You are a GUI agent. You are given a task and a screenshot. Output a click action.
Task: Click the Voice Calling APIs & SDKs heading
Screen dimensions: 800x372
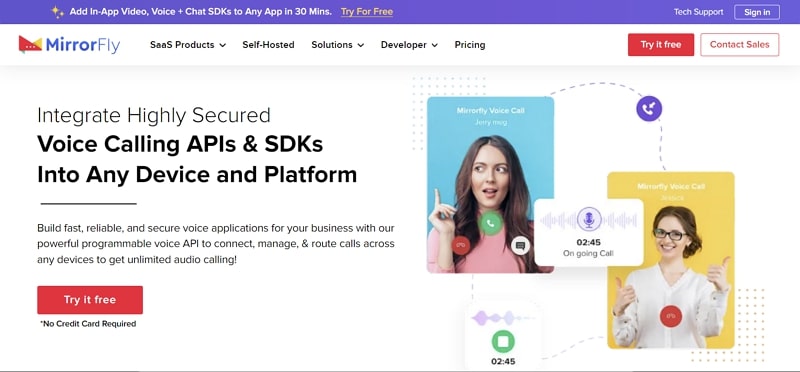180,144
